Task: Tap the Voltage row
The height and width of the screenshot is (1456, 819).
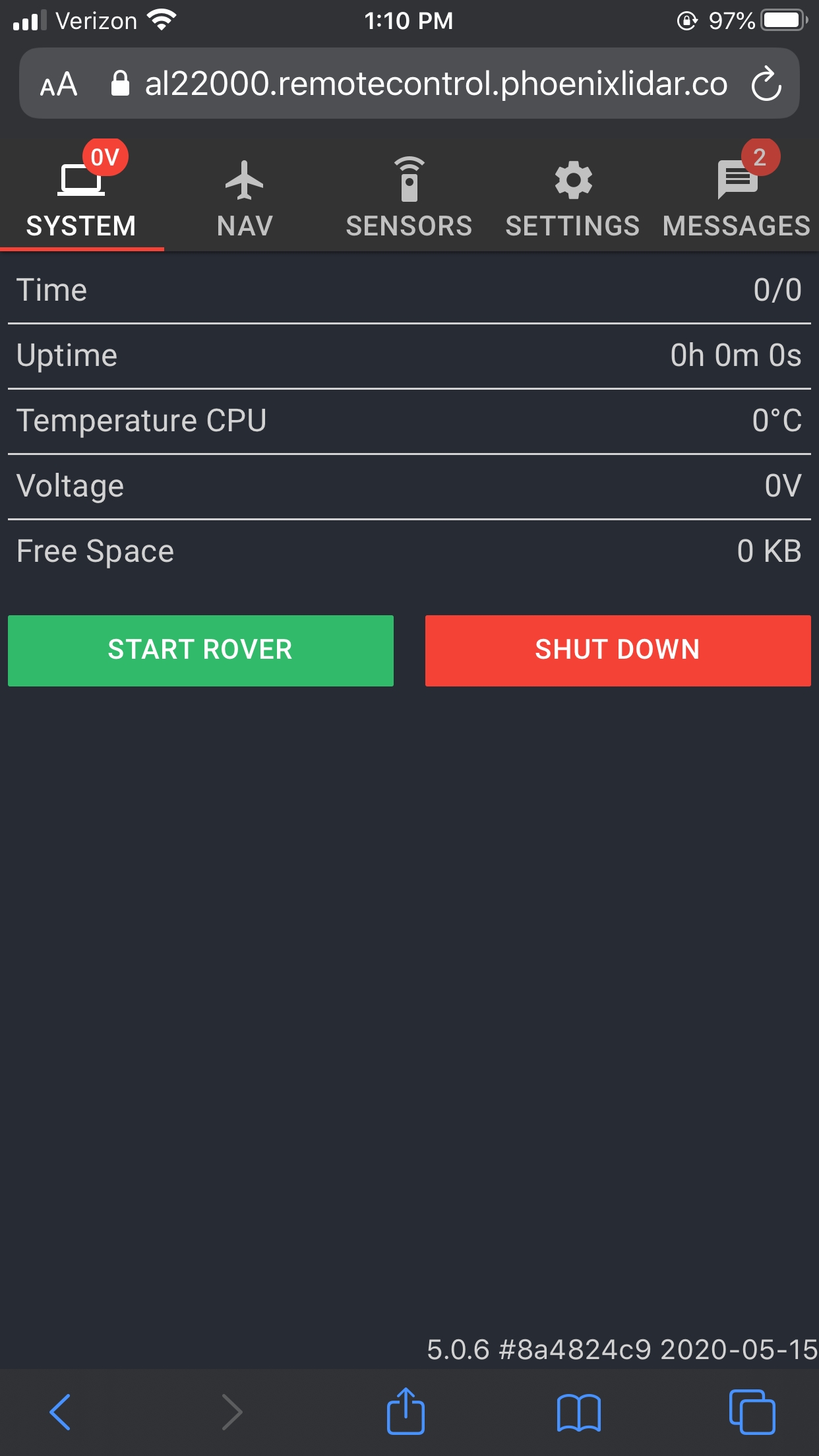Action: 409,486
